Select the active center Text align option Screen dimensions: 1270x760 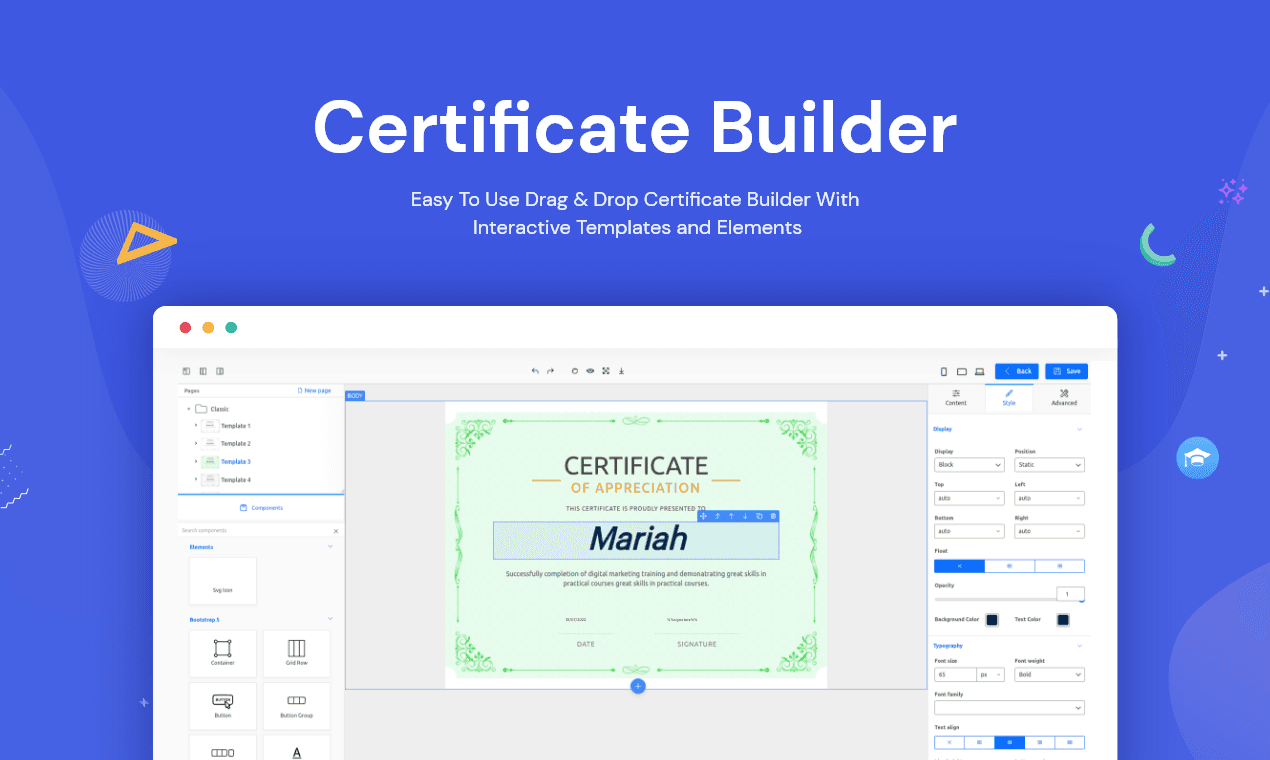[1009, 743]
